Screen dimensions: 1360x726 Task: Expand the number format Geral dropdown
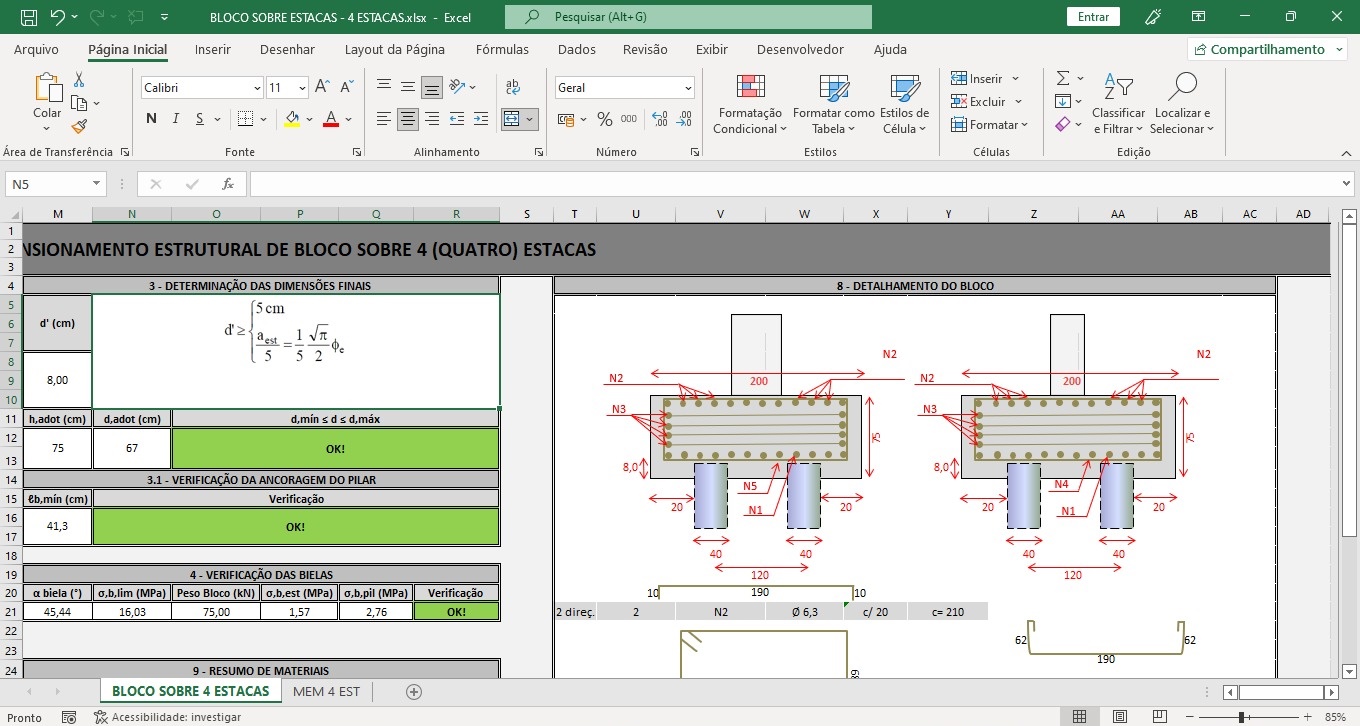[688, 88]
